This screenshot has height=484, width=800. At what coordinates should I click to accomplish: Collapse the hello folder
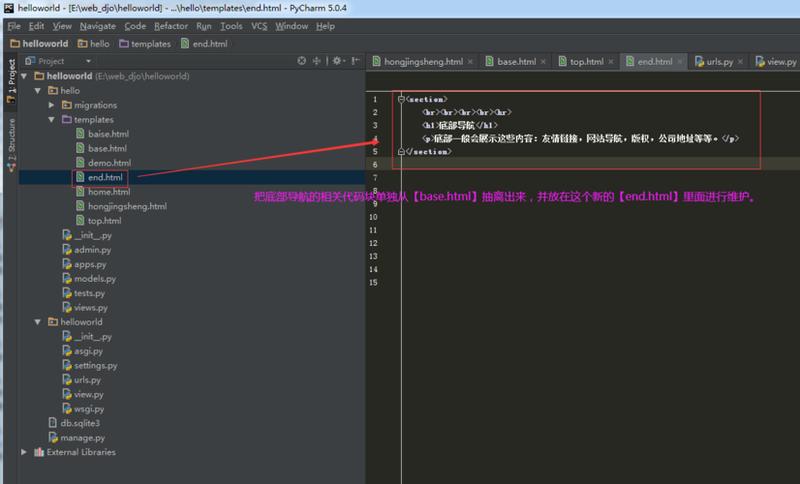38,90
